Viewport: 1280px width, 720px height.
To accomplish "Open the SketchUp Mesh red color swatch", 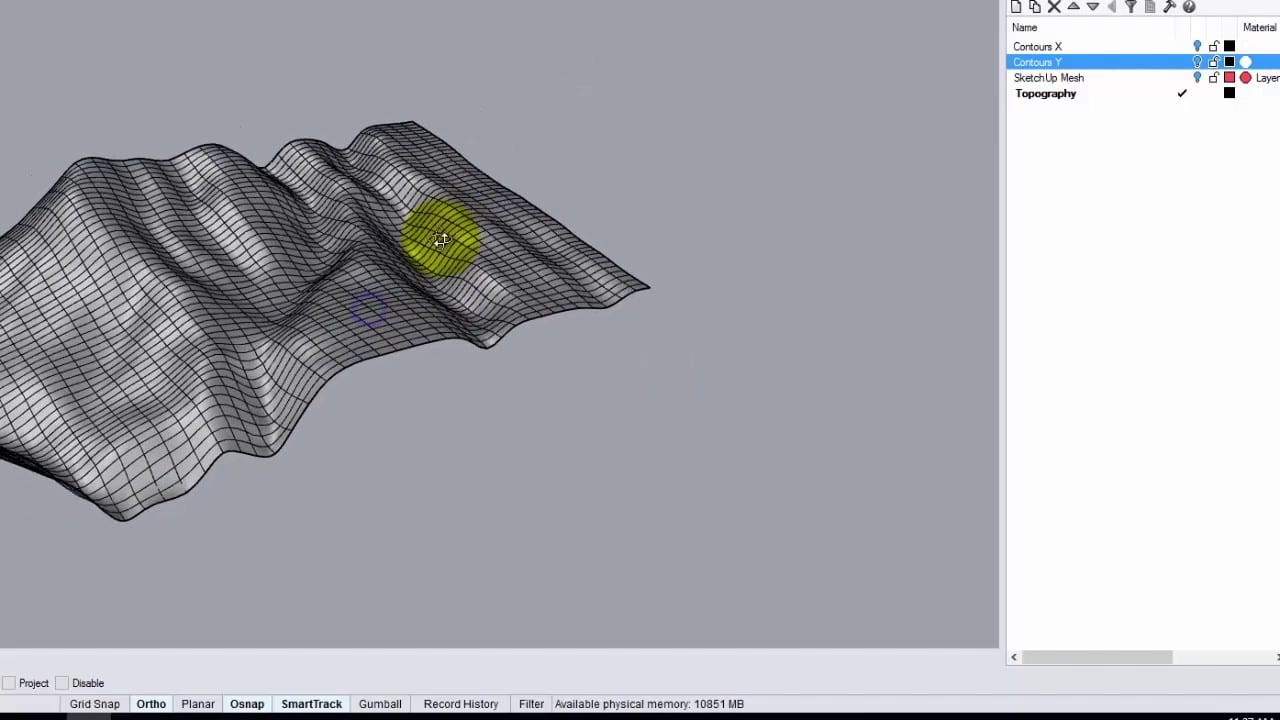I will pos(1230,78).
